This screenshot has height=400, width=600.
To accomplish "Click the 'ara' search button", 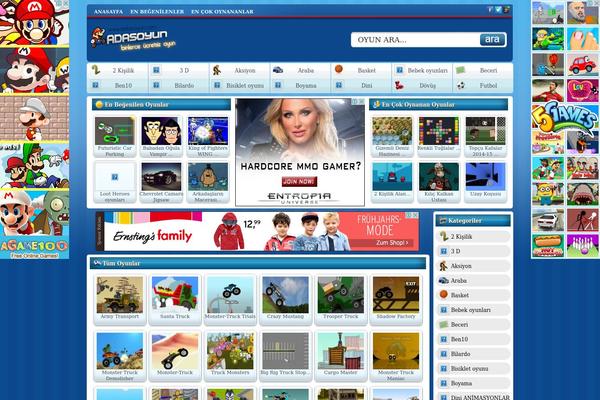I will [x=492, y=39].
